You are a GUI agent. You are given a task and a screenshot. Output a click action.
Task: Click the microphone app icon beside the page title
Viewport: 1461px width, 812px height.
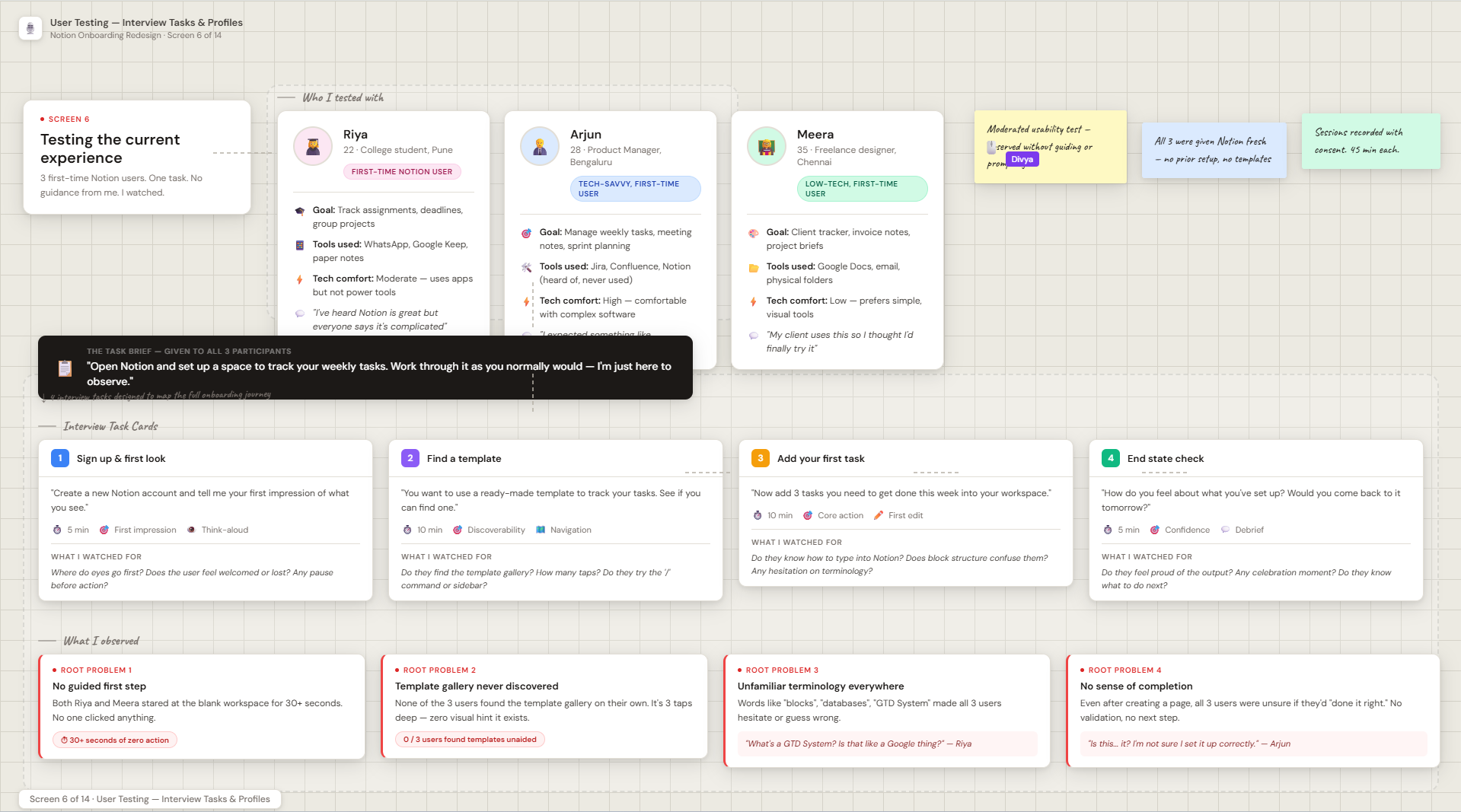[30, 28]
